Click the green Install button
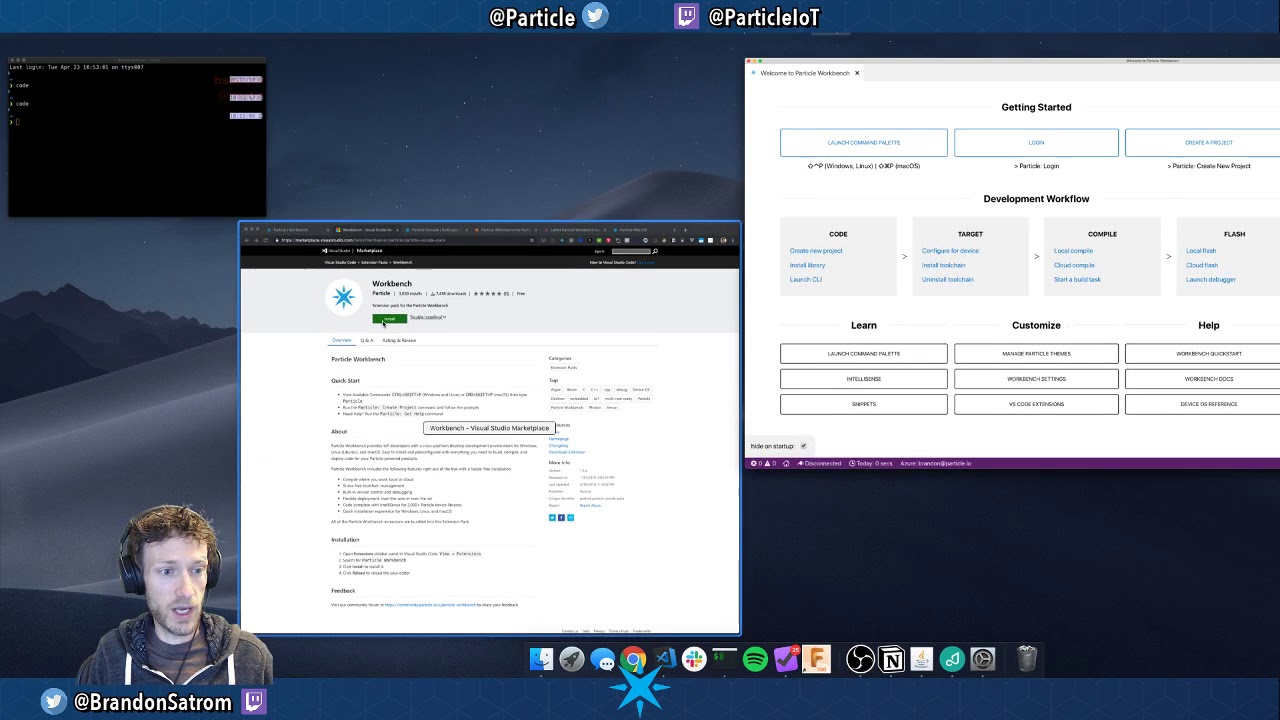This screenshot has height=720, width=1280. click(x=390, y=319)
